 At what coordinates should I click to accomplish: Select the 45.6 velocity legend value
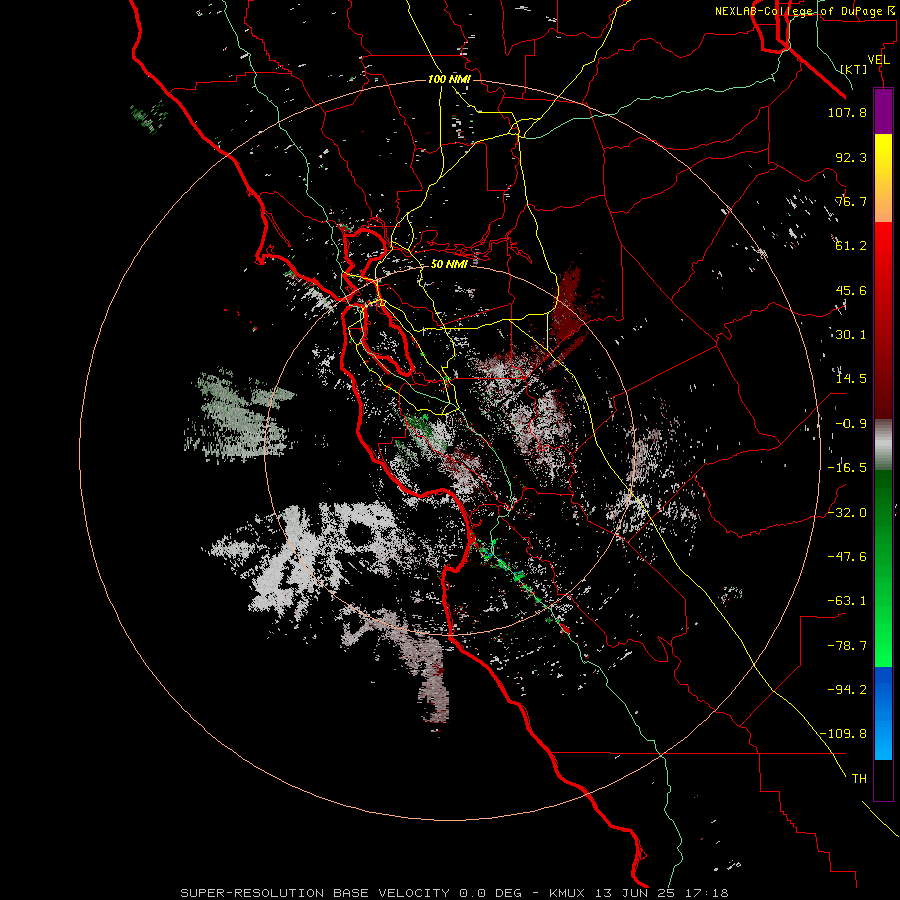[851, 290]
